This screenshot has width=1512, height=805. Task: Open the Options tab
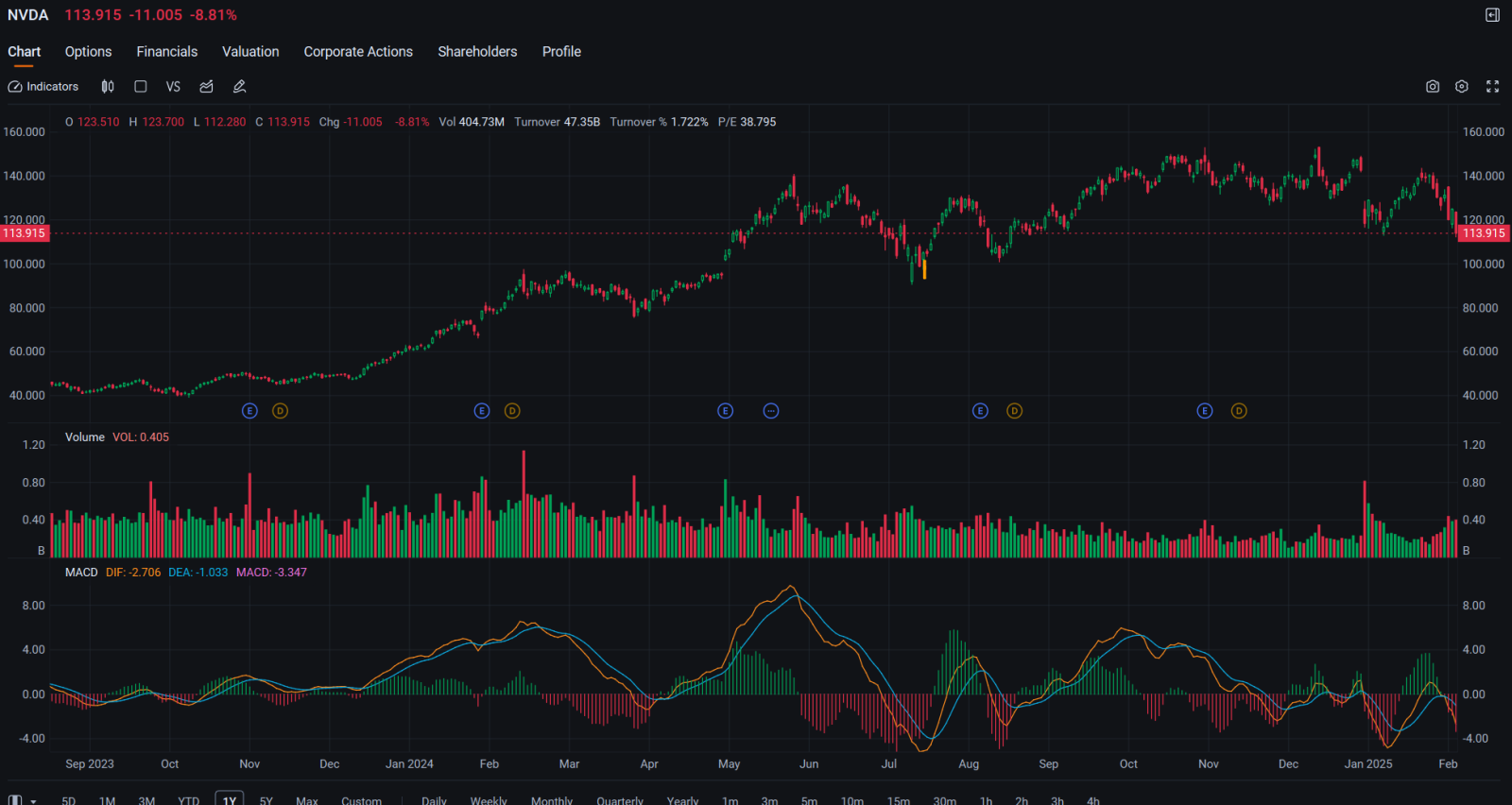tap(88, 52)
